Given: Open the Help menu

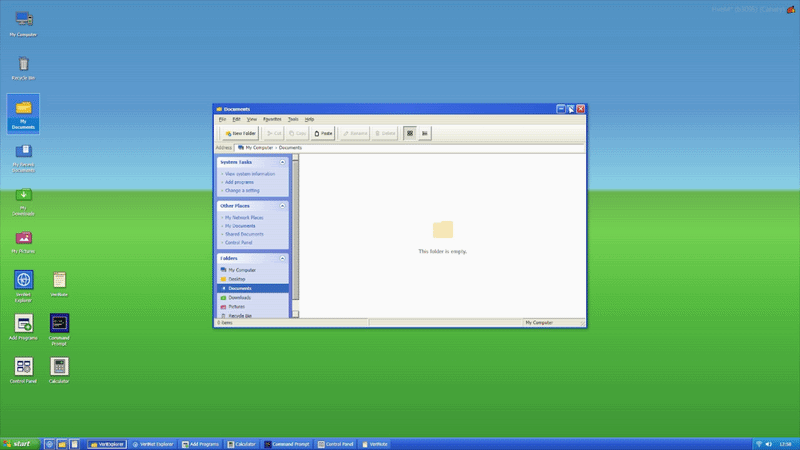Looking at the screenshot, I should pyautogui.click(x=309, y=119).
